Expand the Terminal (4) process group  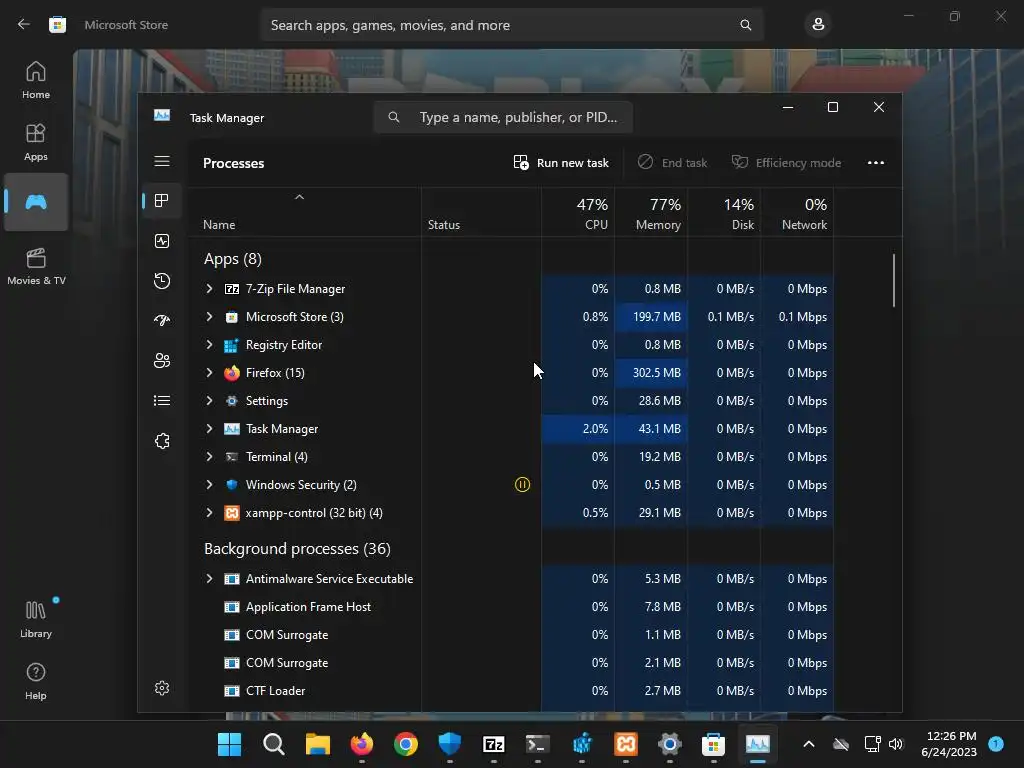[209, 457]
